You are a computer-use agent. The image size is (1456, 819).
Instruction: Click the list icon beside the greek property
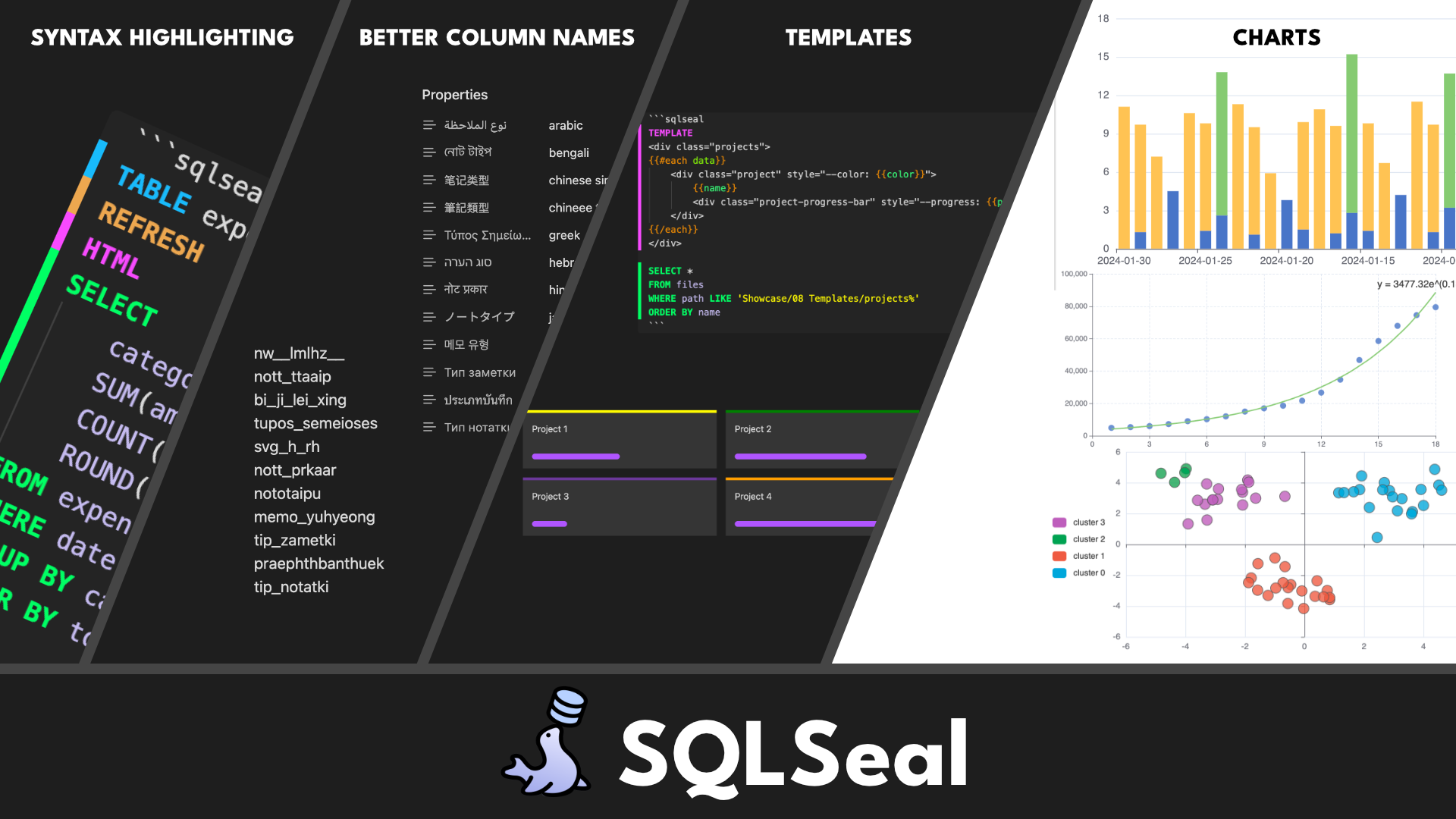coord(428,235)
